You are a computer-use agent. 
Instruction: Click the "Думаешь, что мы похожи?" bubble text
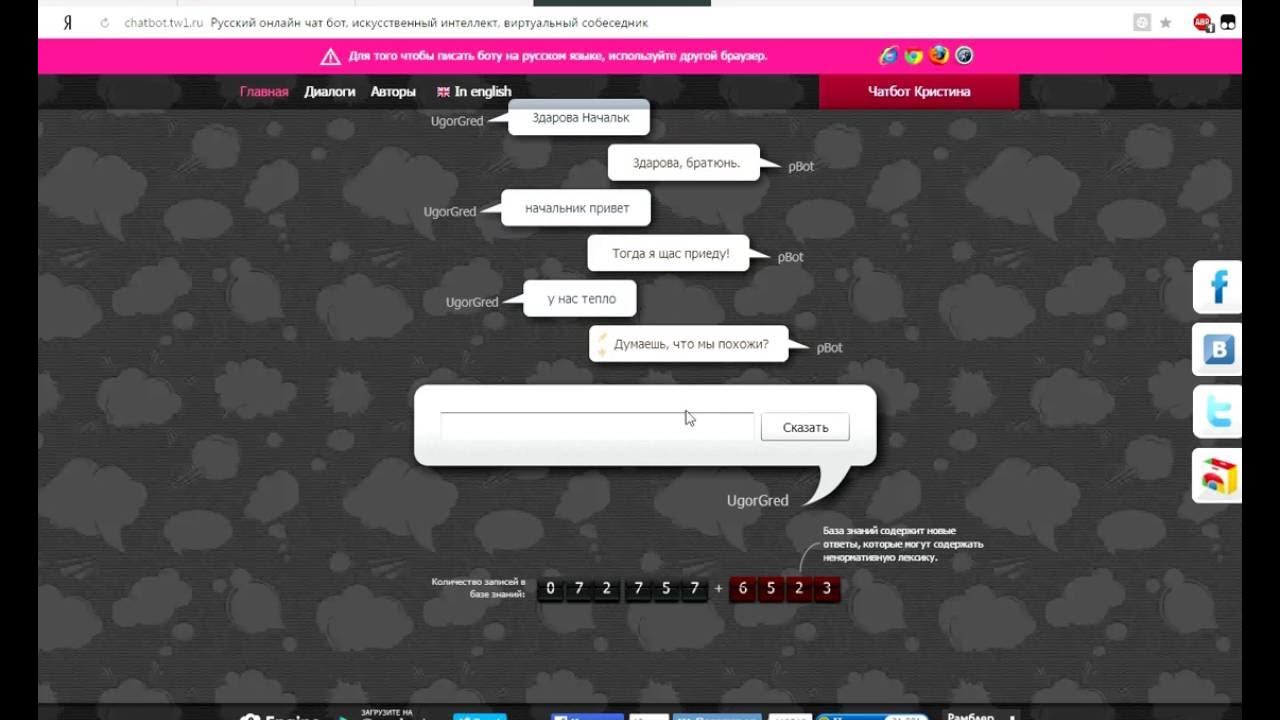point(691,345)
